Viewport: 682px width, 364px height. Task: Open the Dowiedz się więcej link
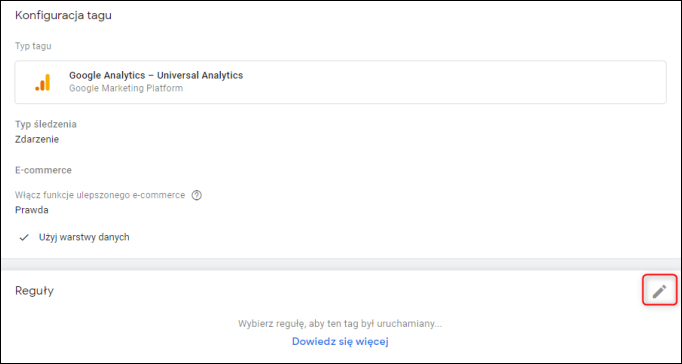(x=340, y=341)
